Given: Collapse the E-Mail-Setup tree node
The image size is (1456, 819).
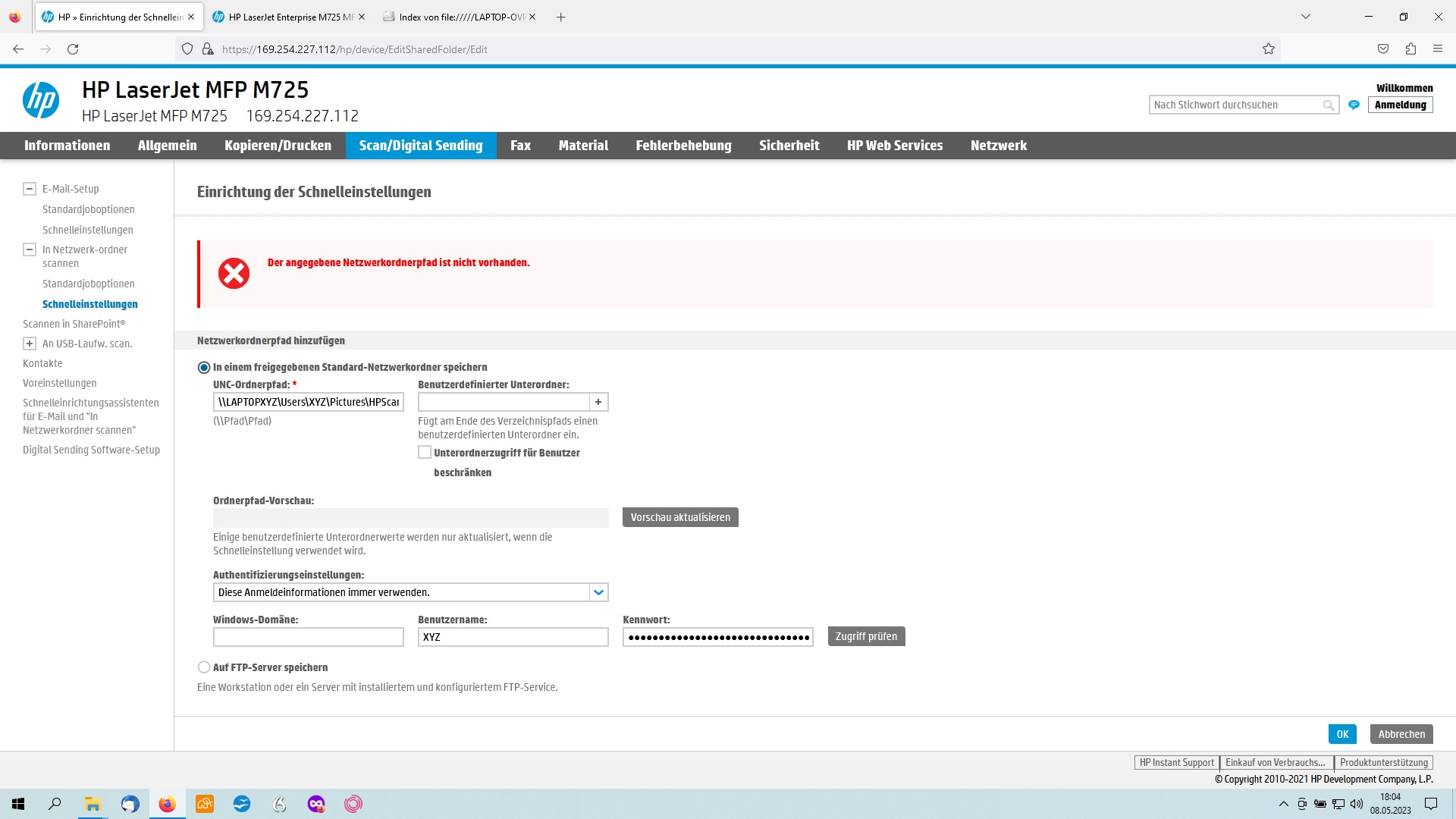Looking at the screenshot, I should point(30,189).
